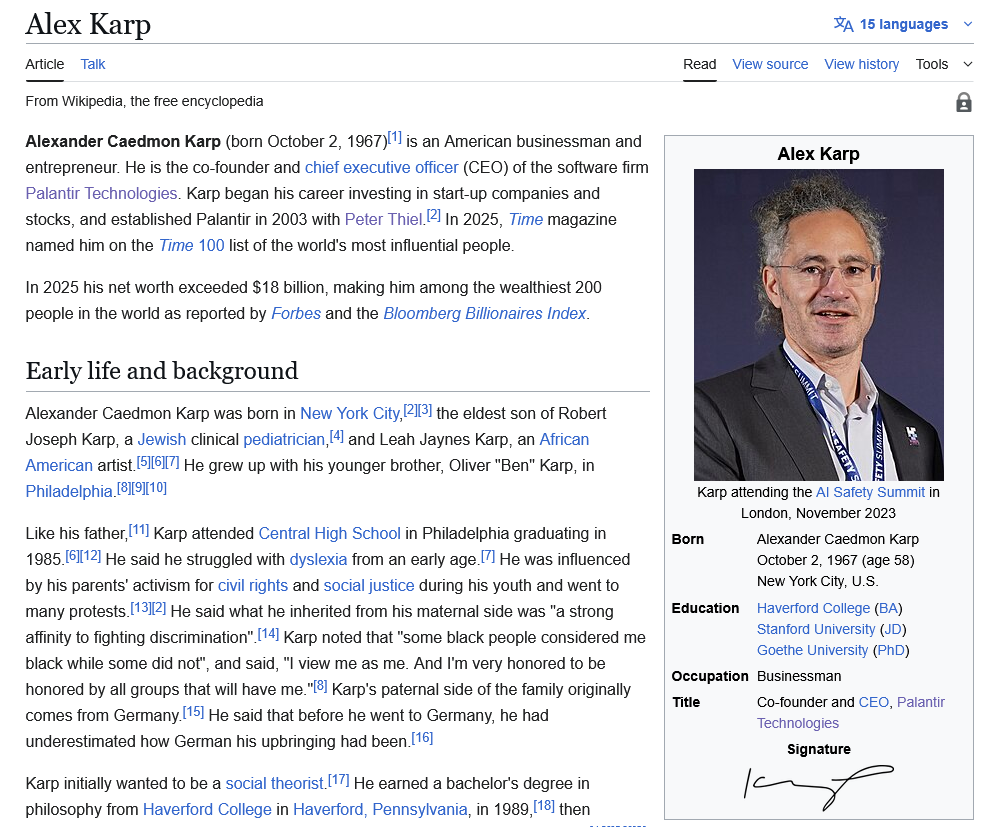Click the Alex Karp page title
Viewport: 985px width, 827px height.
click(x=88, y=24)
